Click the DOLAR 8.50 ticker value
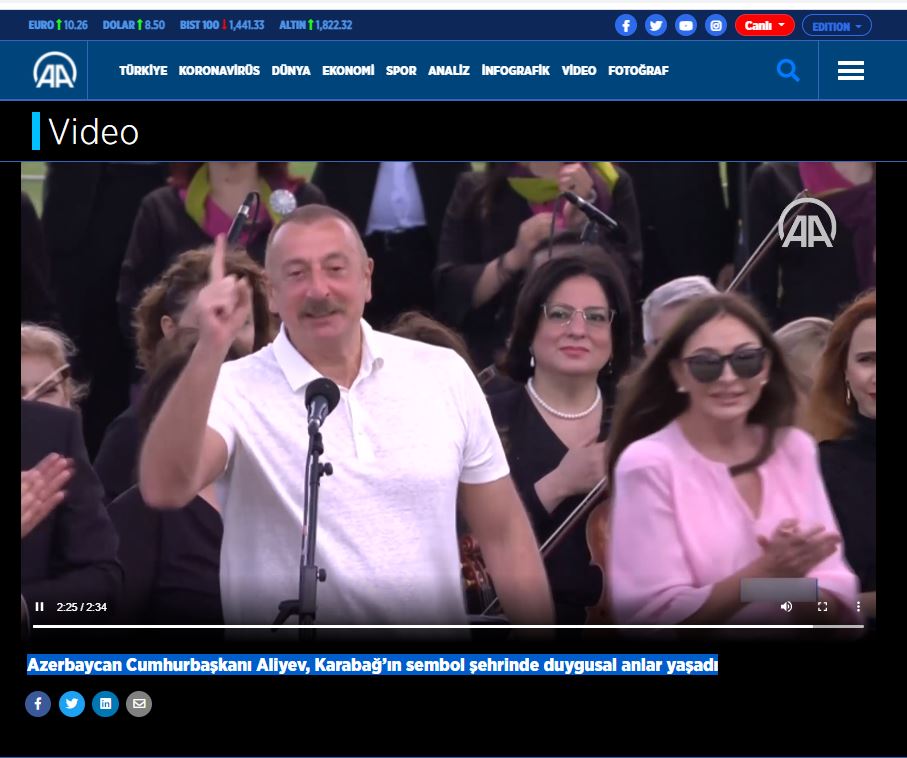Viewport: 907px width, 758px height. pos(134,25)
